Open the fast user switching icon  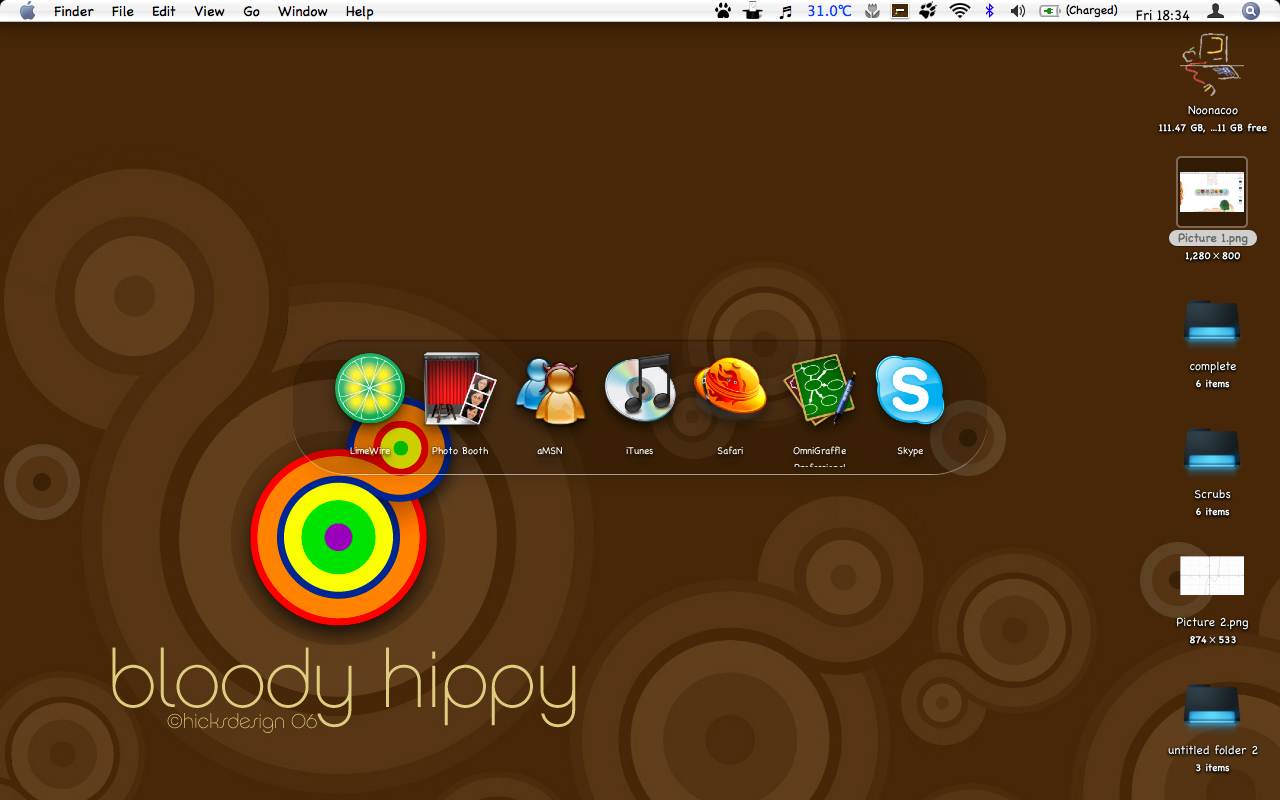[1215, 11]
